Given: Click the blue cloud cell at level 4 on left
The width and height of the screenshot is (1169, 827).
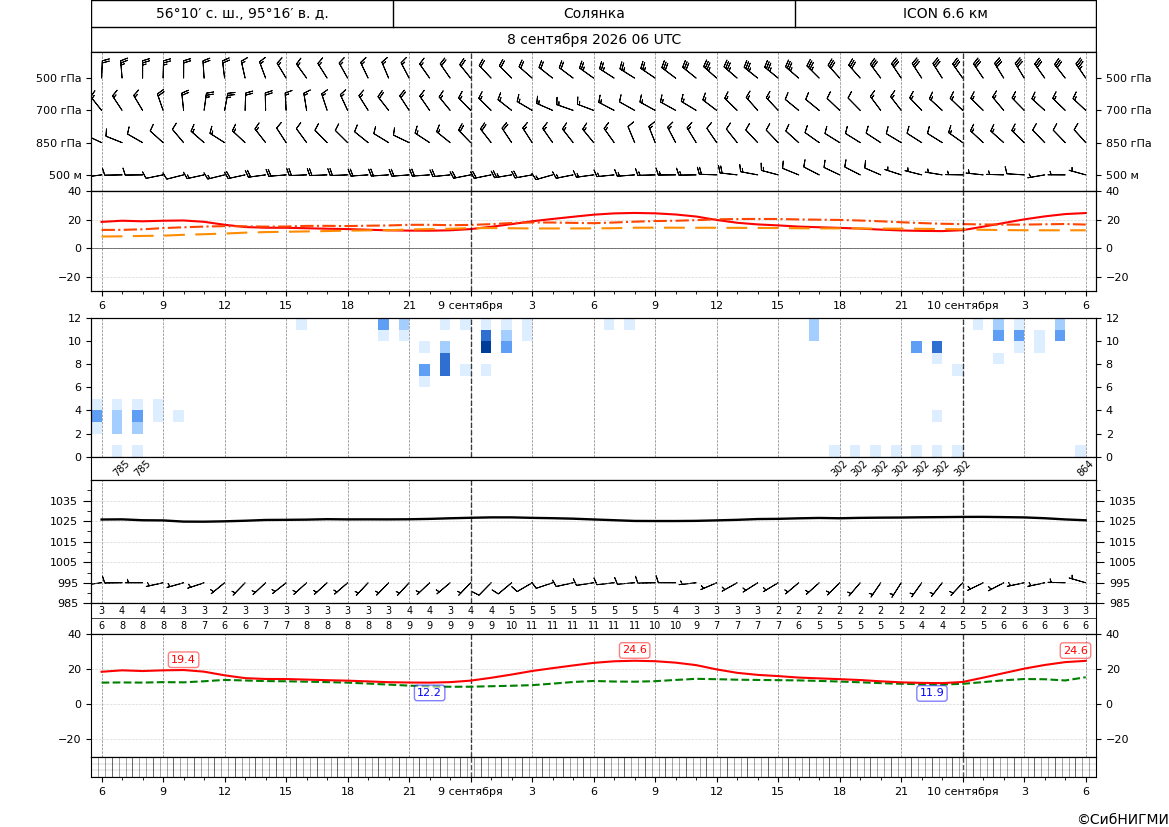Looking at the screenshot, I should tap(97, 416).
